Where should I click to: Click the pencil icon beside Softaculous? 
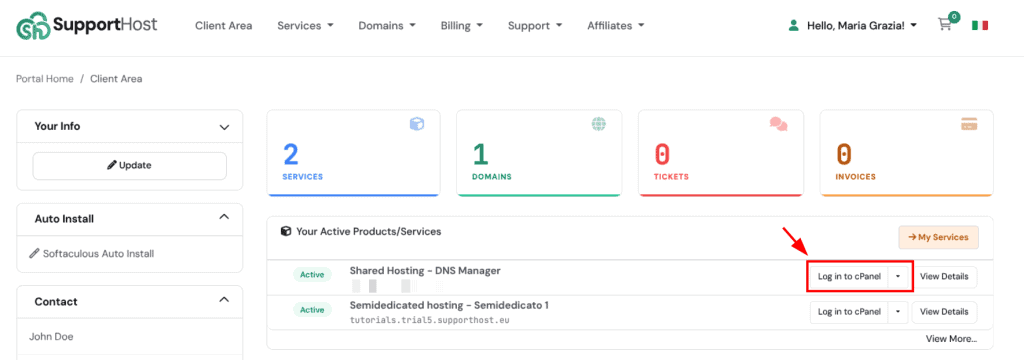tap(35, 254)
